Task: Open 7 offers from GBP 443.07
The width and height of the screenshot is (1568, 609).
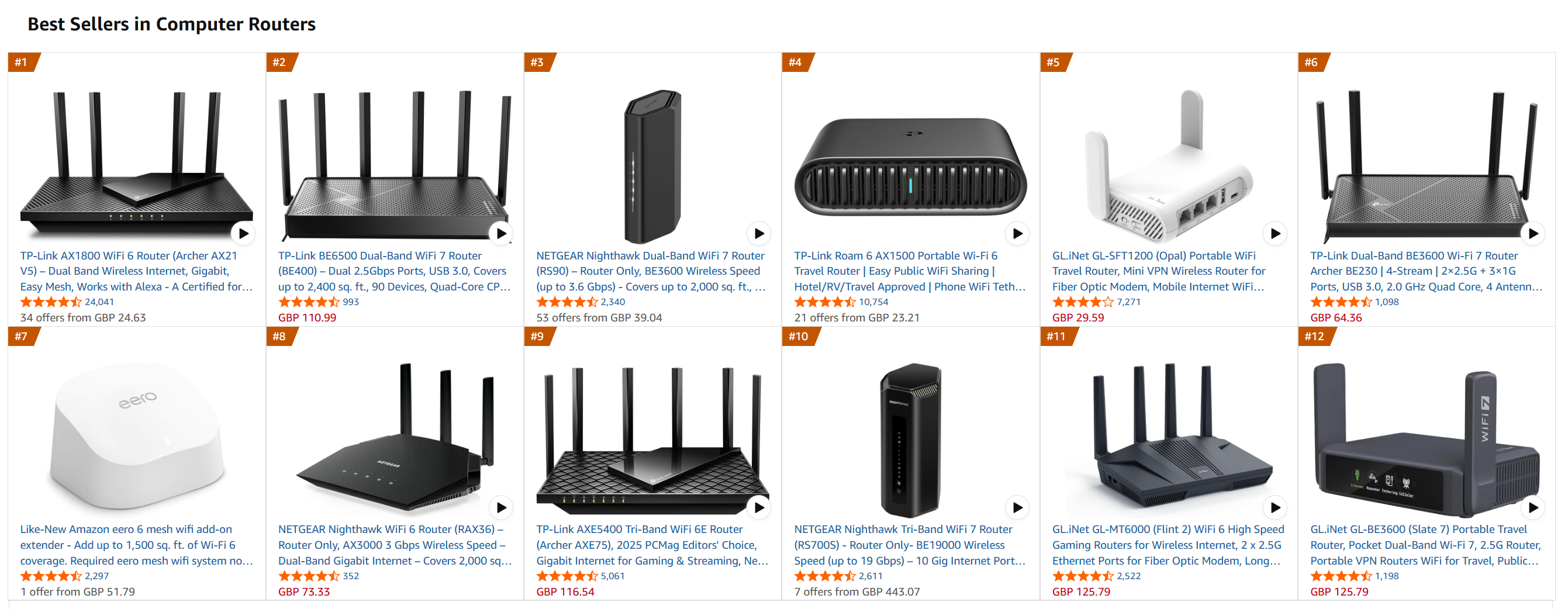Action: point(856,591)
